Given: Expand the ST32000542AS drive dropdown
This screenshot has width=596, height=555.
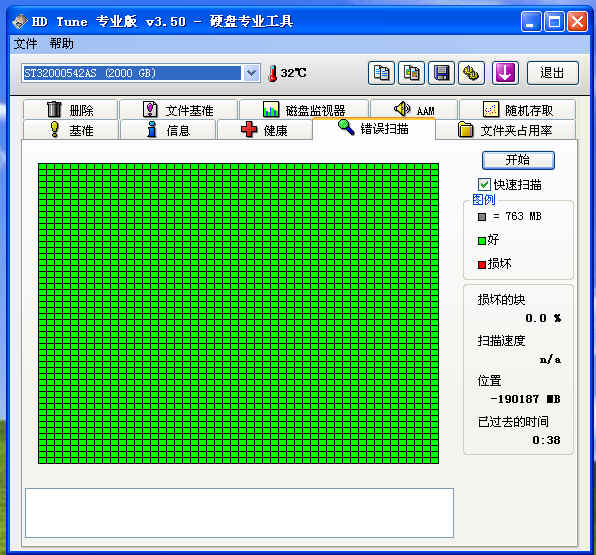Looking at the screenshot, I should click(251, 73).
